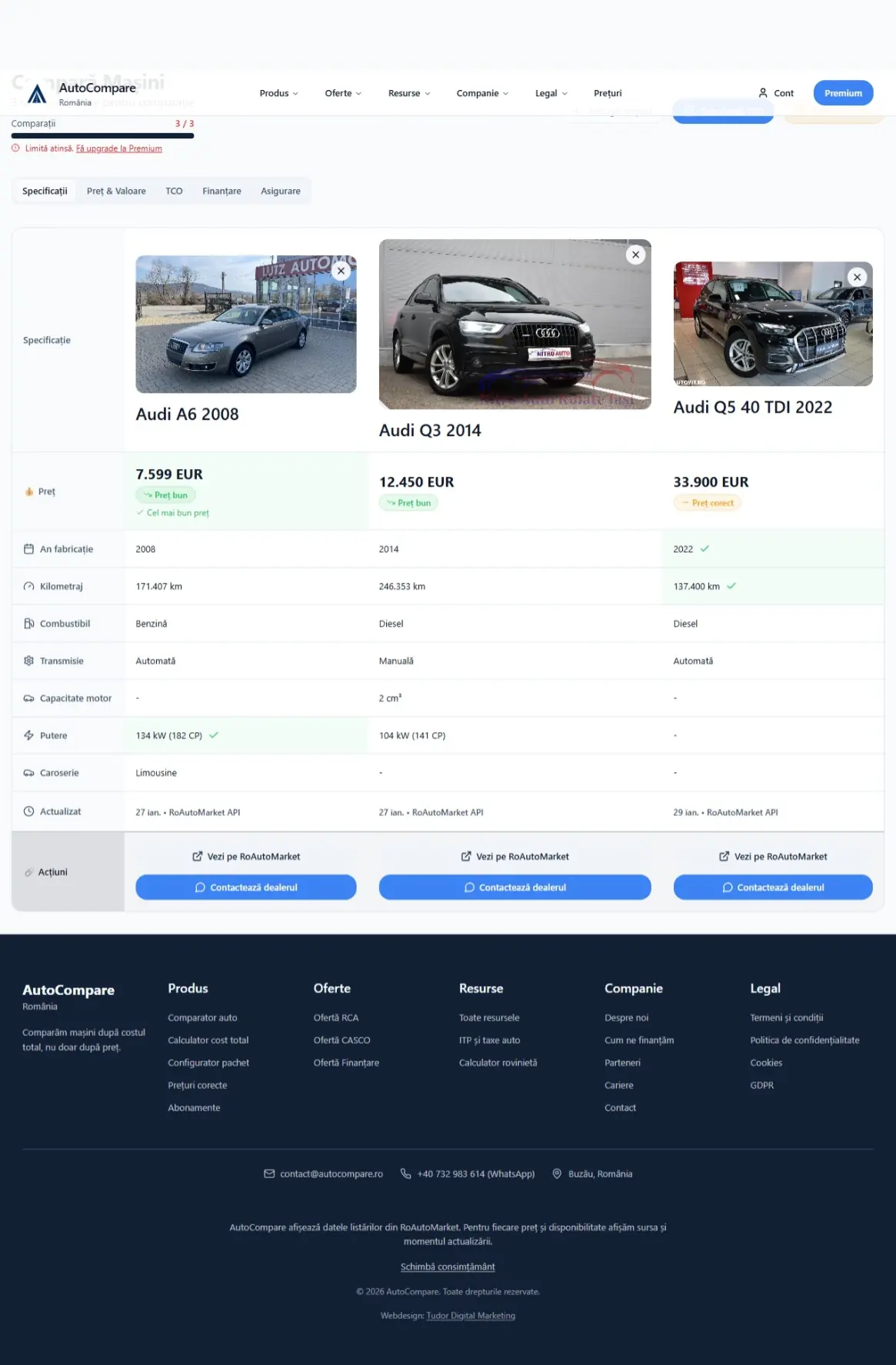Open footer link GDPR
The image size is (896, 1365).
pos(761,1085)
